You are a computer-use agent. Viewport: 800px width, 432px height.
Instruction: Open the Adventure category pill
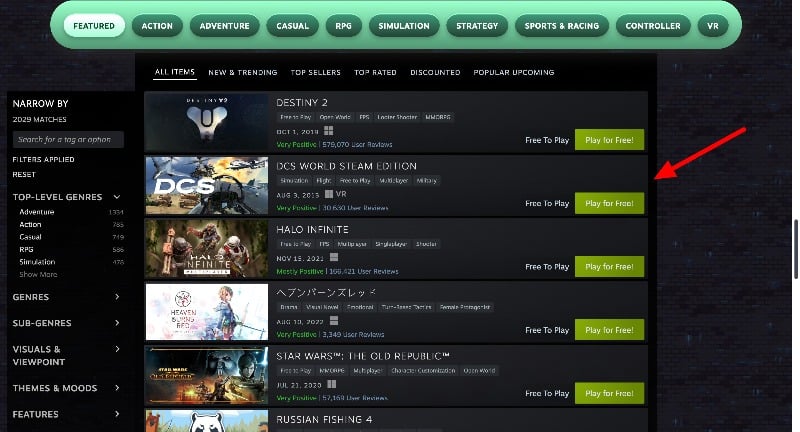tap(224, 26)
